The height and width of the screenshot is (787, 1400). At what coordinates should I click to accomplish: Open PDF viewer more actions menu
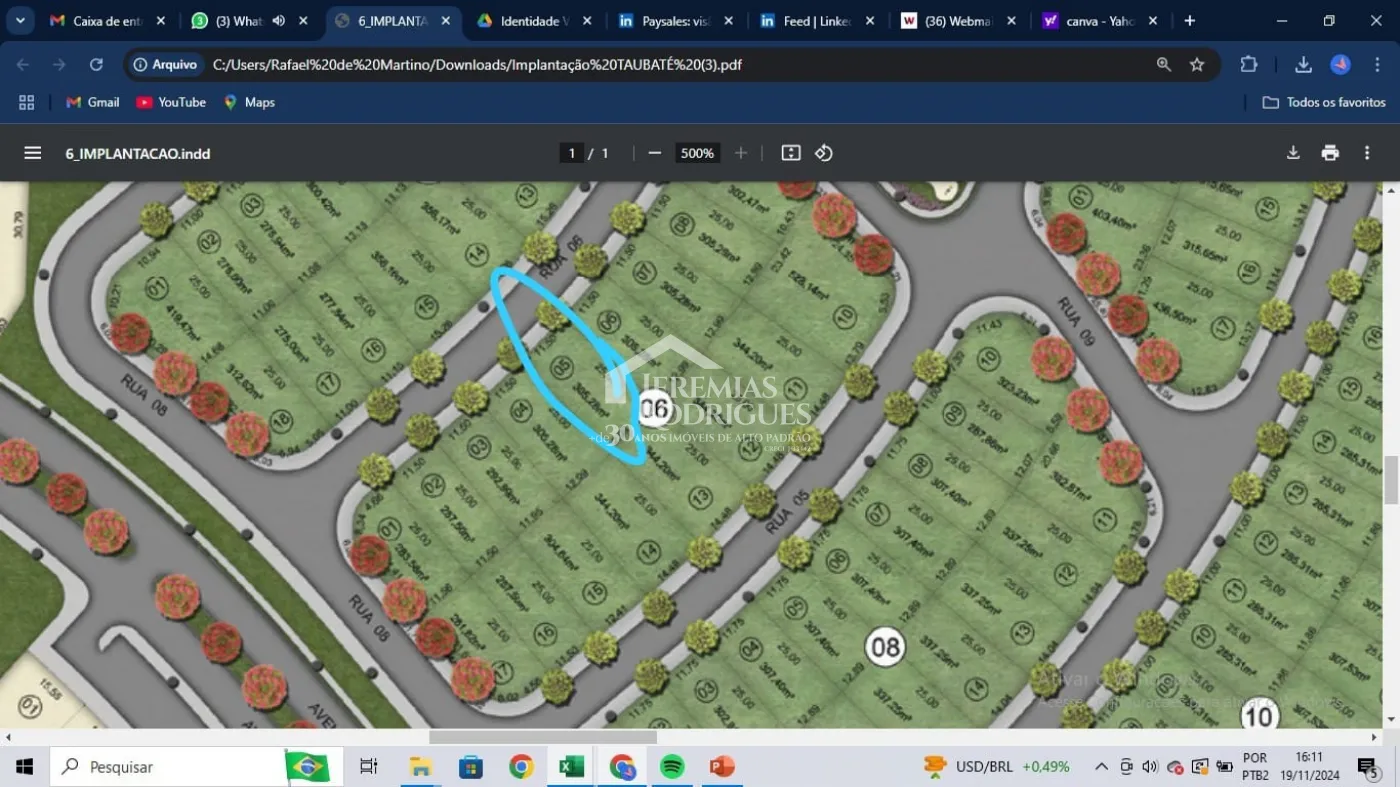1367,153
